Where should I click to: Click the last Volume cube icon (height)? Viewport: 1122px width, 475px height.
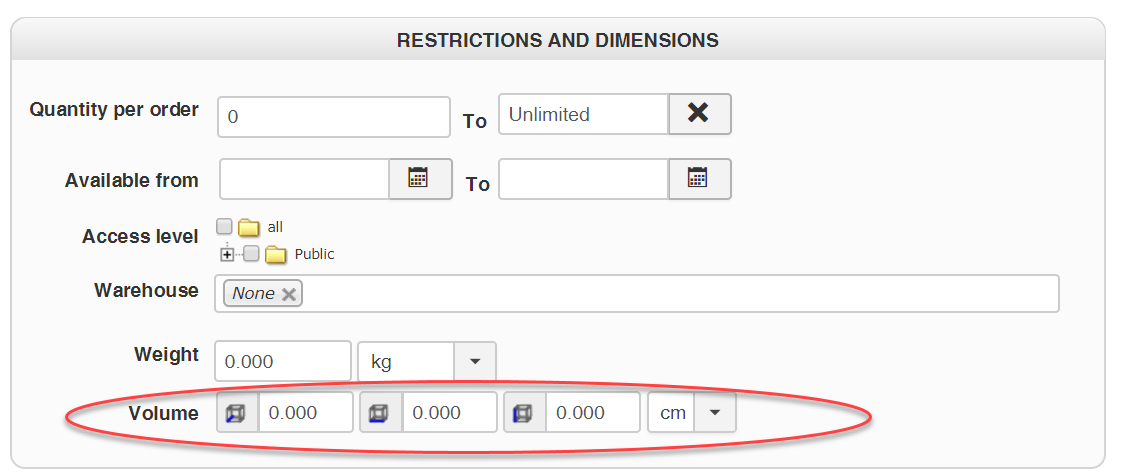[523, 413]
